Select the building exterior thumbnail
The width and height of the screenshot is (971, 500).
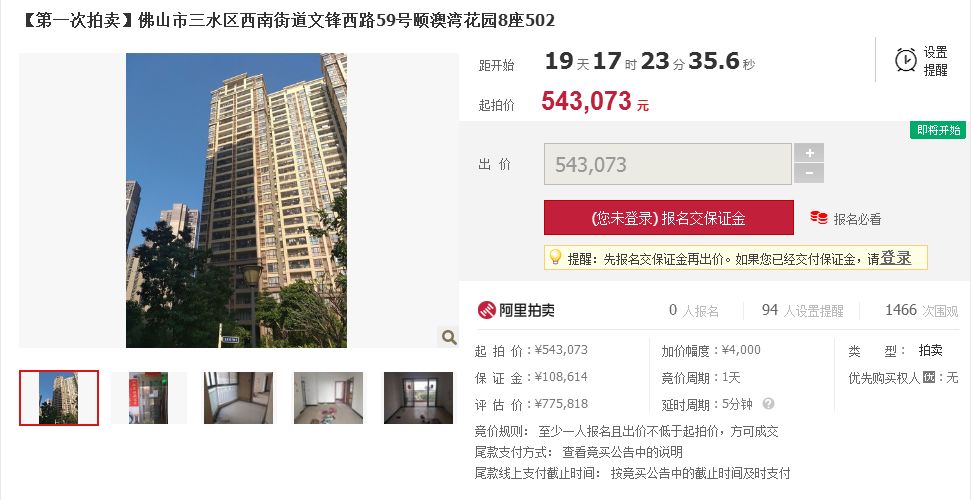[x=59, y=398]
